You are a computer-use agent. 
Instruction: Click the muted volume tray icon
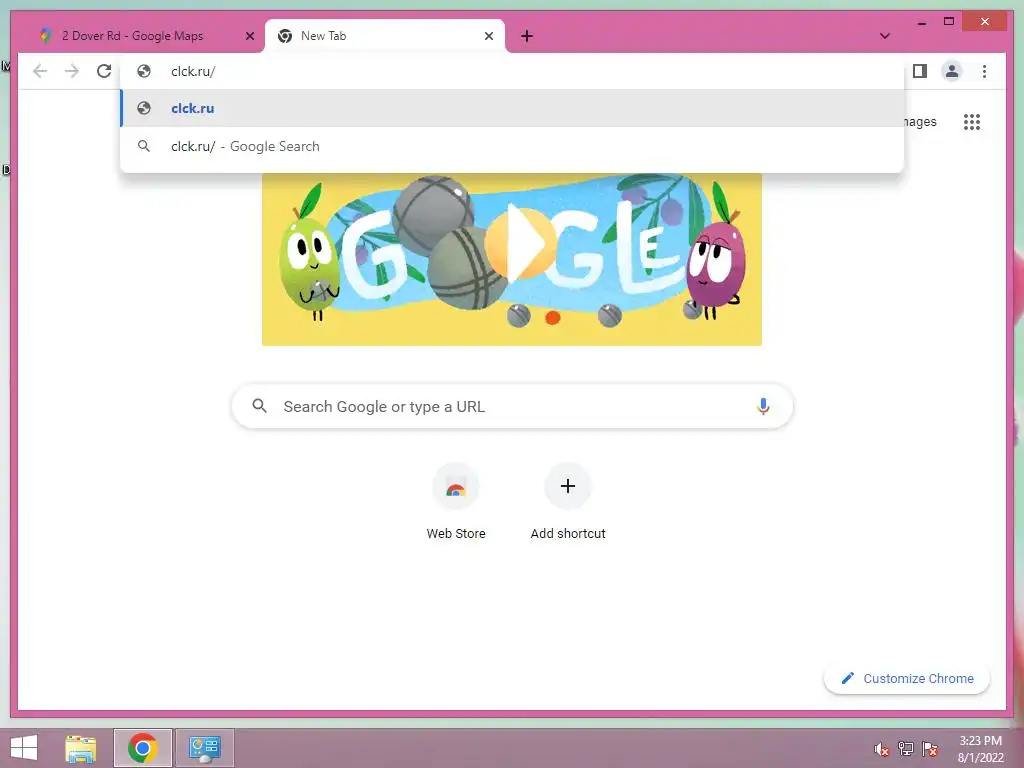pos(881,749)
